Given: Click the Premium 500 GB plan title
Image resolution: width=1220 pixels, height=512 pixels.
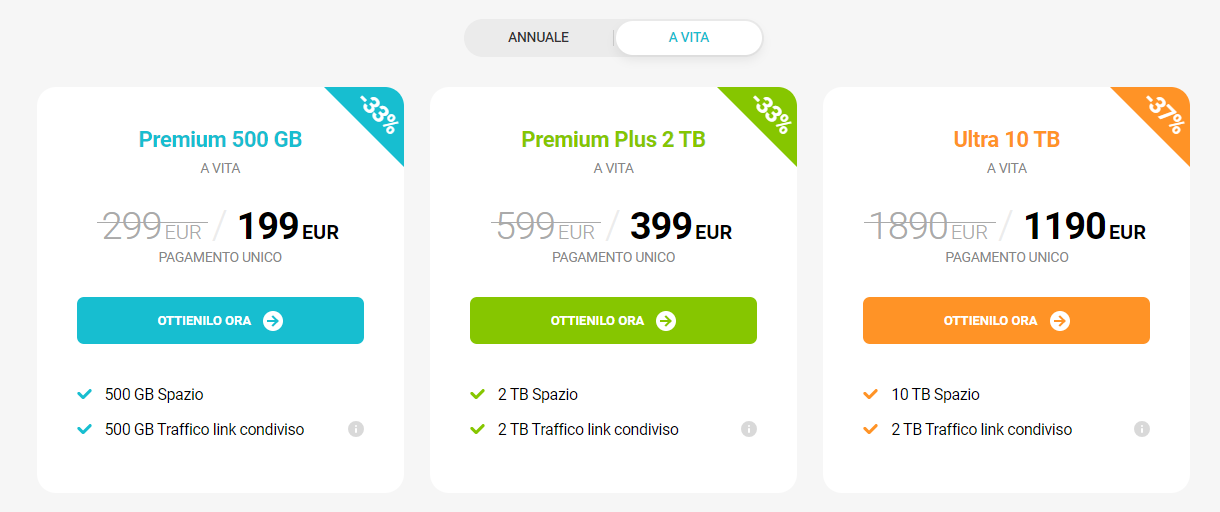Looking at the screenshot, I should tap(220, 139).
